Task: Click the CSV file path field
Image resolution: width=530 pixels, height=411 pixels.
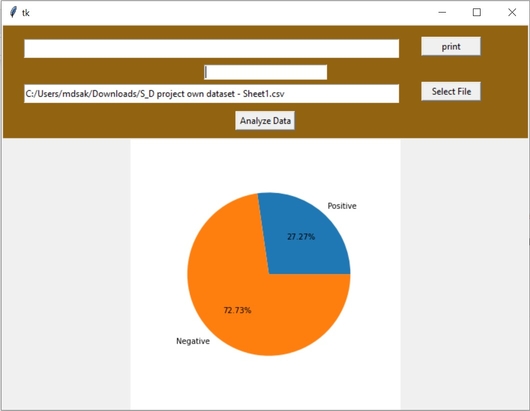Action: (212, 94)
